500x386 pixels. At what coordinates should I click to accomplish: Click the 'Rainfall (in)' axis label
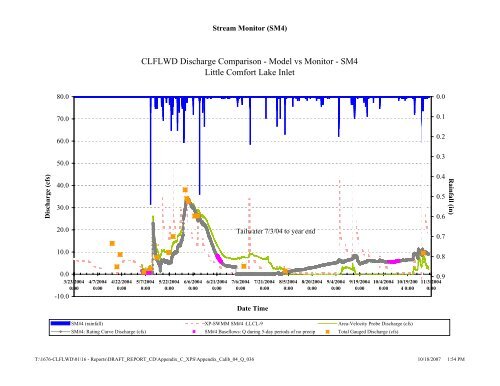pyautogui.click(x=451, y=197)
